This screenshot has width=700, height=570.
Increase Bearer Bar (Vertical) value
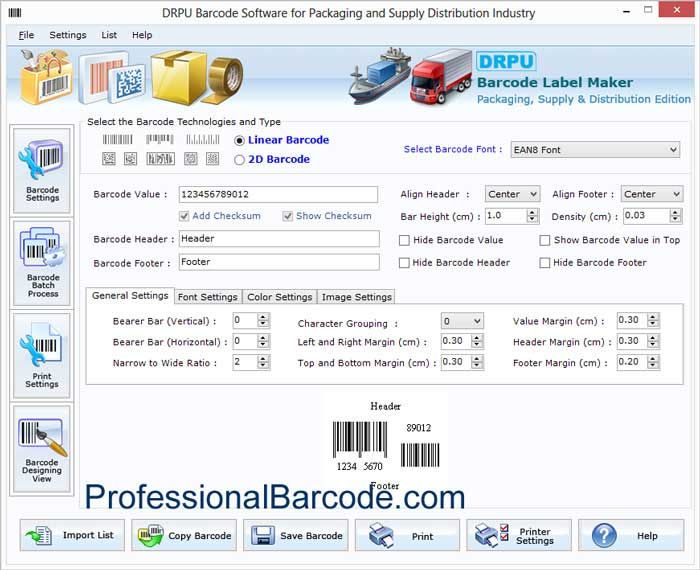tap(263, 317)
